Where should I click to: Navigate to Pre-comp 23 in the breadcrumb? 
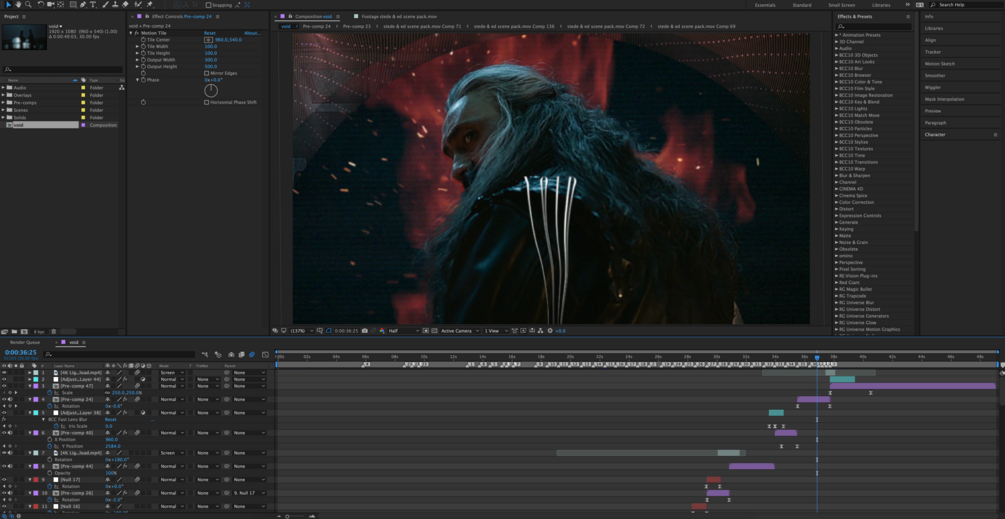point(357,26)
